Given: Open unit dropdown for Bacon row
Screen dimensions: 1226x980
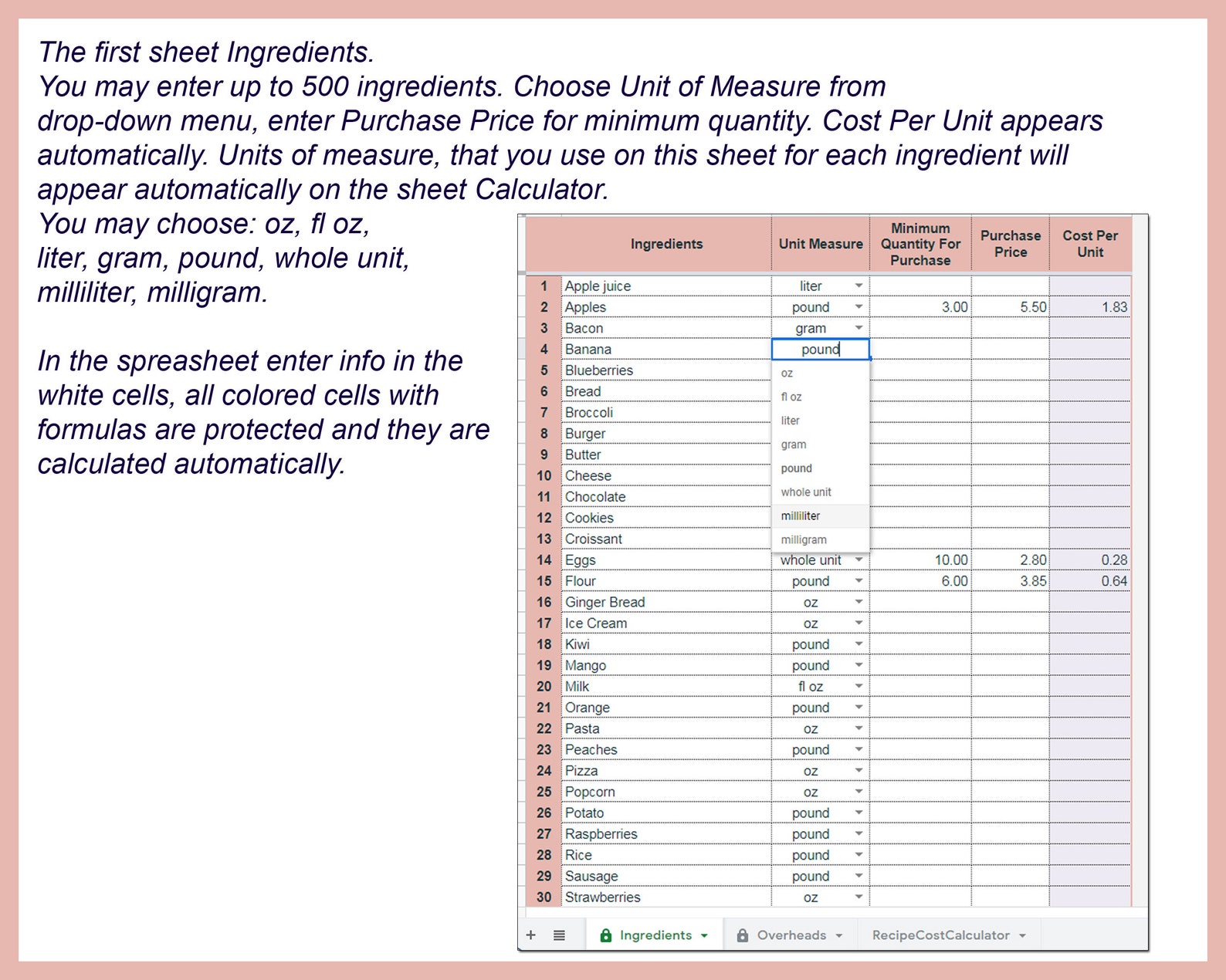Looking at the screenshot, I should [x=859, y=328].
